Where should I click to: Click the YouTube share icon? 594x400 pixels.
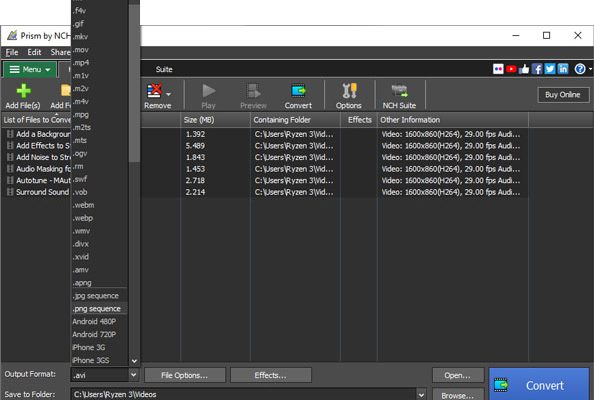point(511,69)
